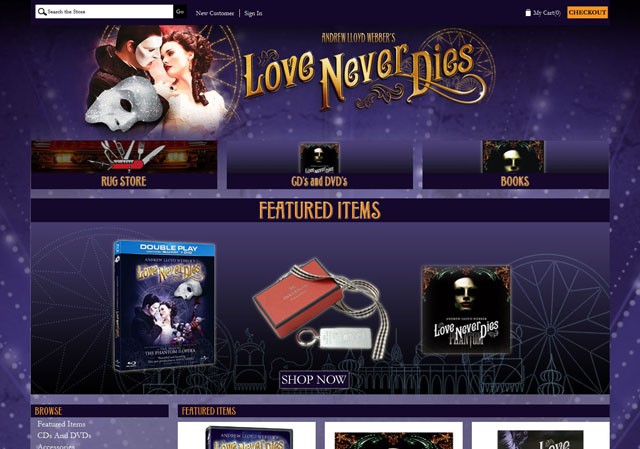640x449 pixels.
Task: Browse the CDs And DVDs sidebar link
Action: click(x=64, y=436)
